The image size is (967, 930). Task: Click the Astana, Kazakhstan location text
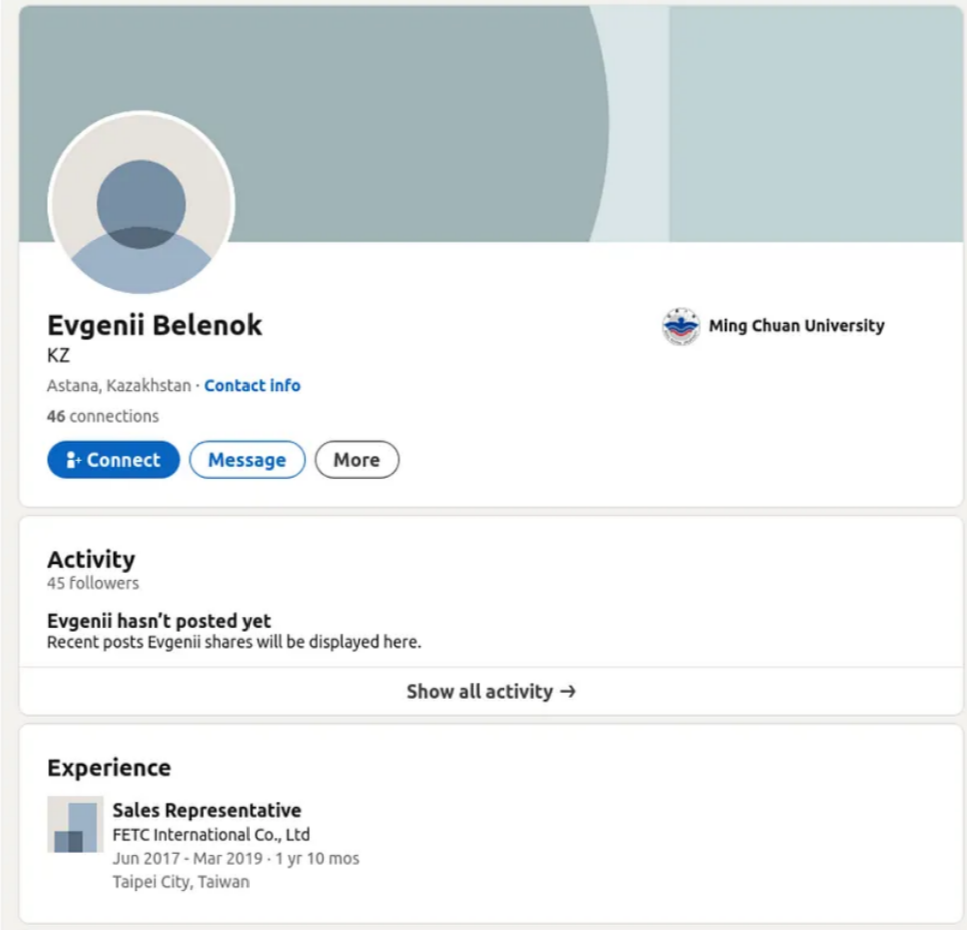119,386
